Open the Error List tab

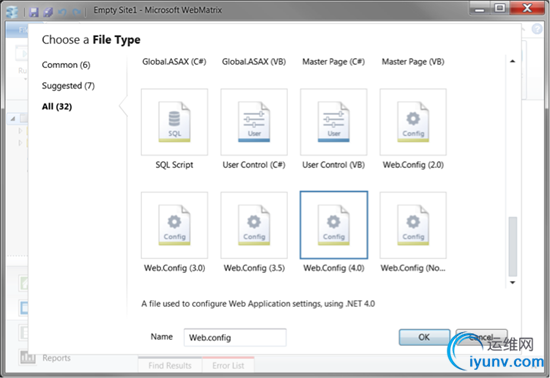pyautogui.click(x=228, y=365)
